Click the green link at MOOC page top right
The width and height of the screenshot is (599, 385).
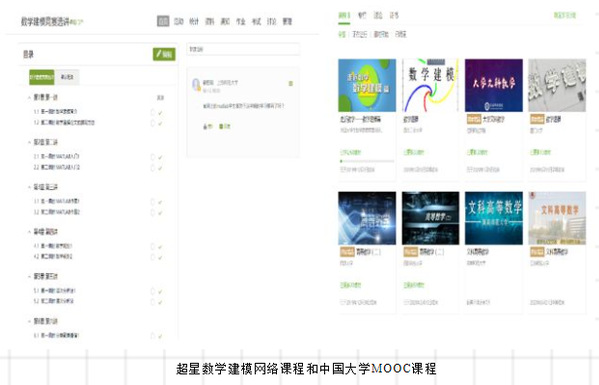point(565,15)
